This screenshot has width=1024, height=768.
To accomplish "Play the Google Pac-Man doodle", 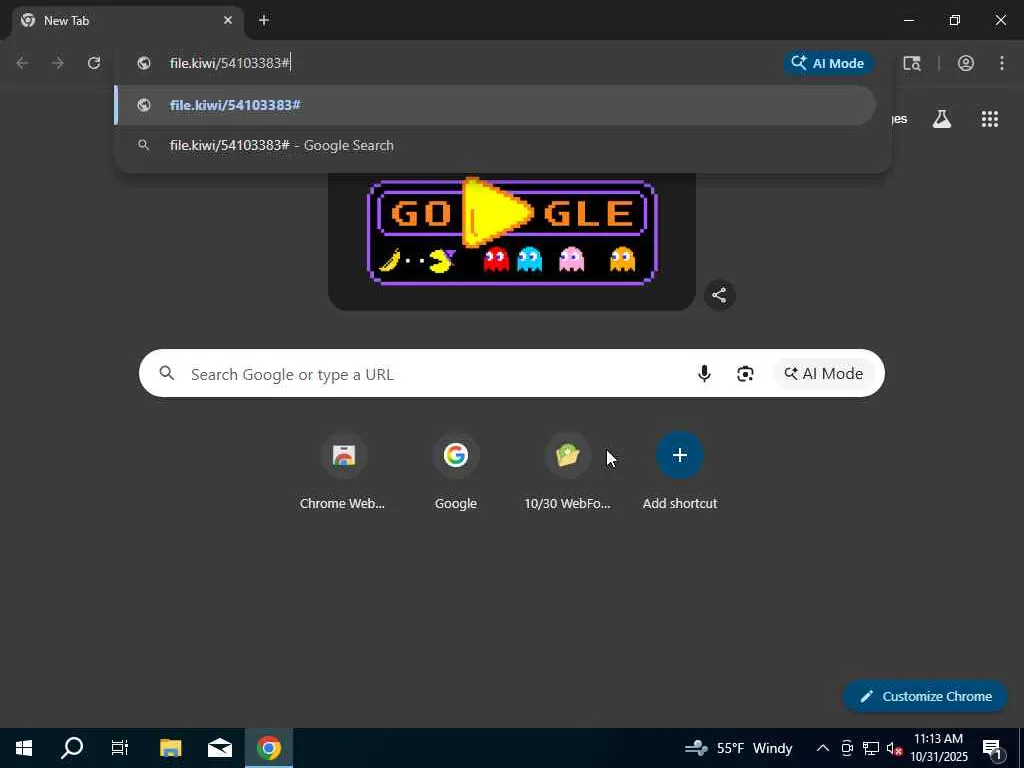I will click(498, 212).
